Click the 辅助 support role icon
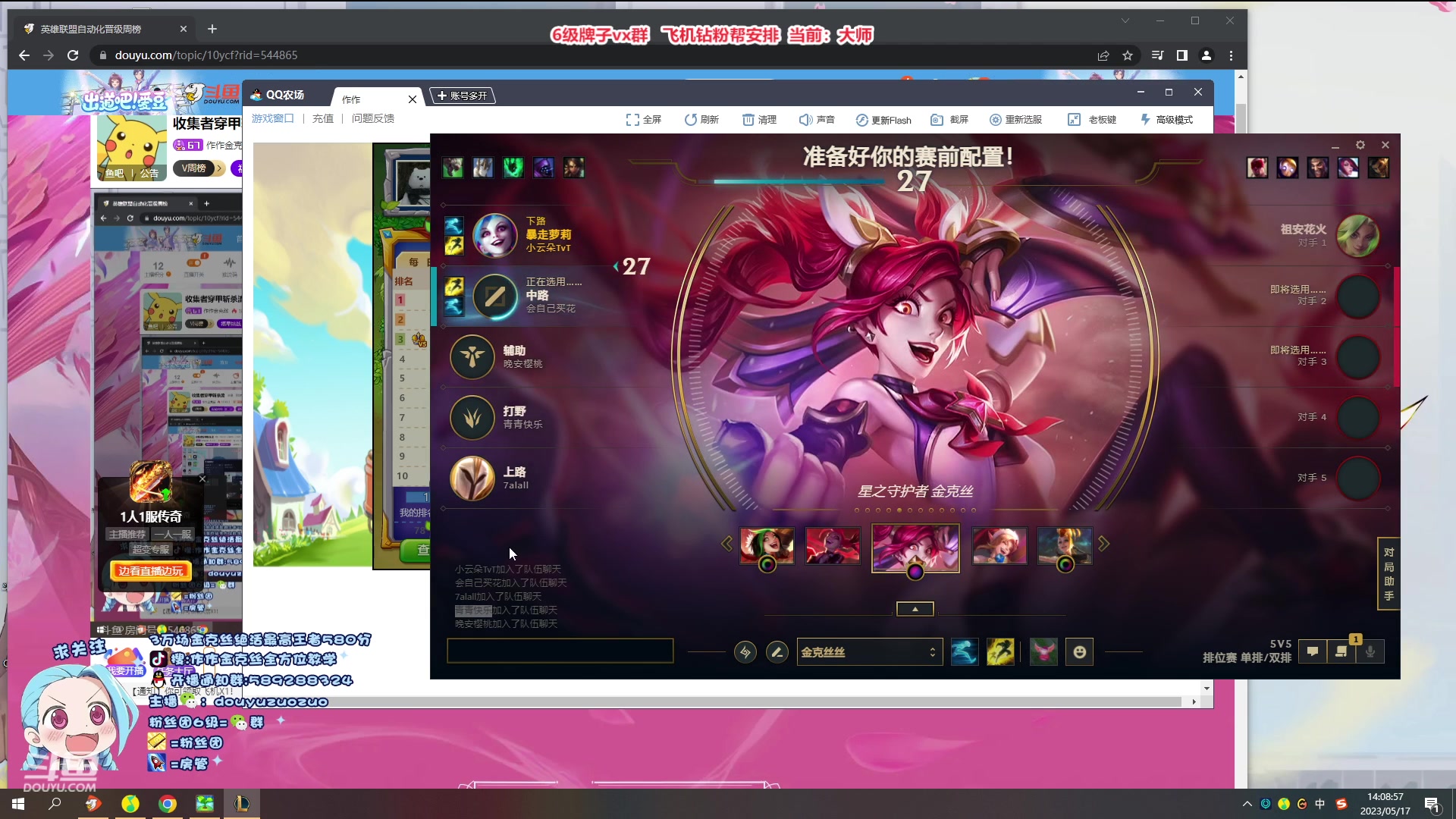1456x819 pixels. point(472,356)
